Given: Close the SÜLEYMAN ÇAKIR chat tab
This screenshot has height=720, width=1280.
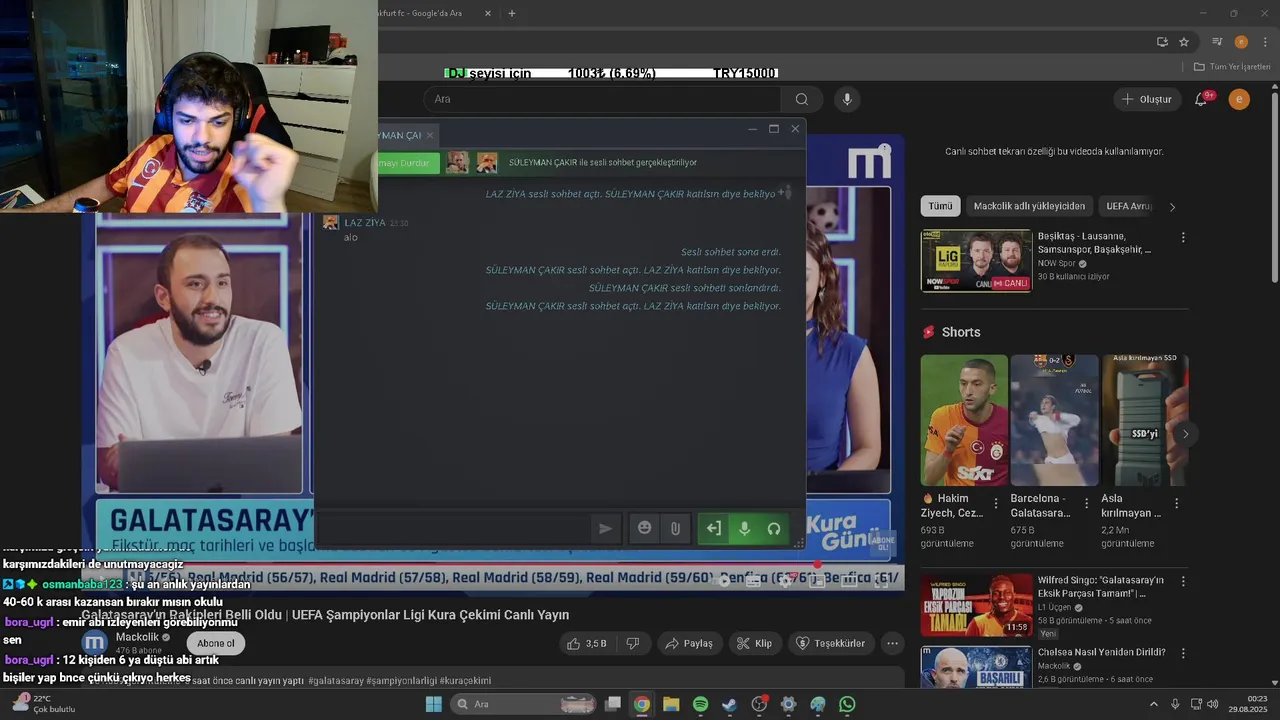Looking at the screenshot, I should tap(430, 135).
